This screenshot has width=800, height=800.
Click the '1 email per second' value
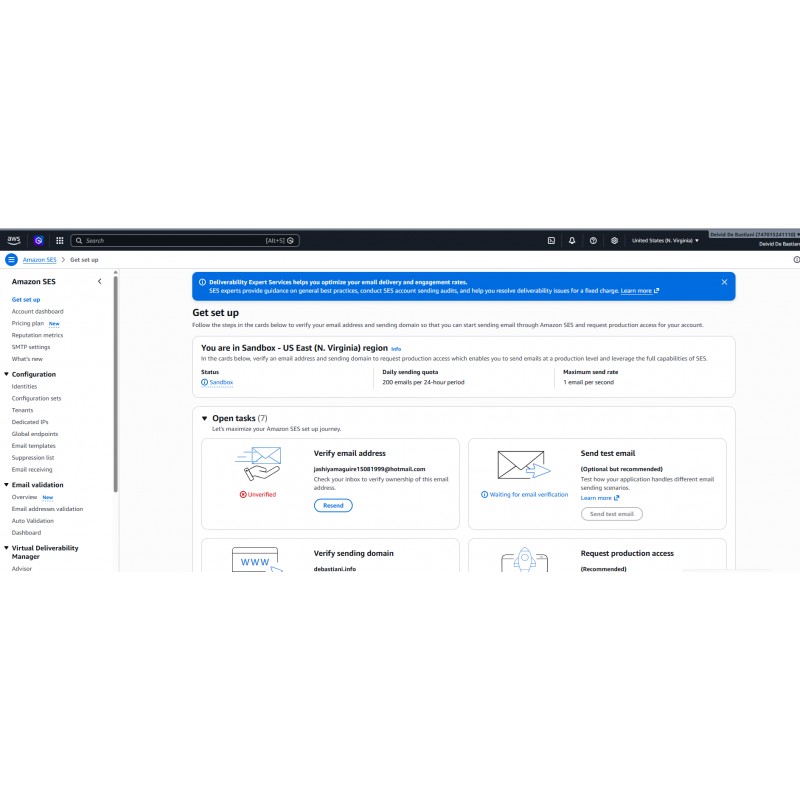(x=589, y=382)
